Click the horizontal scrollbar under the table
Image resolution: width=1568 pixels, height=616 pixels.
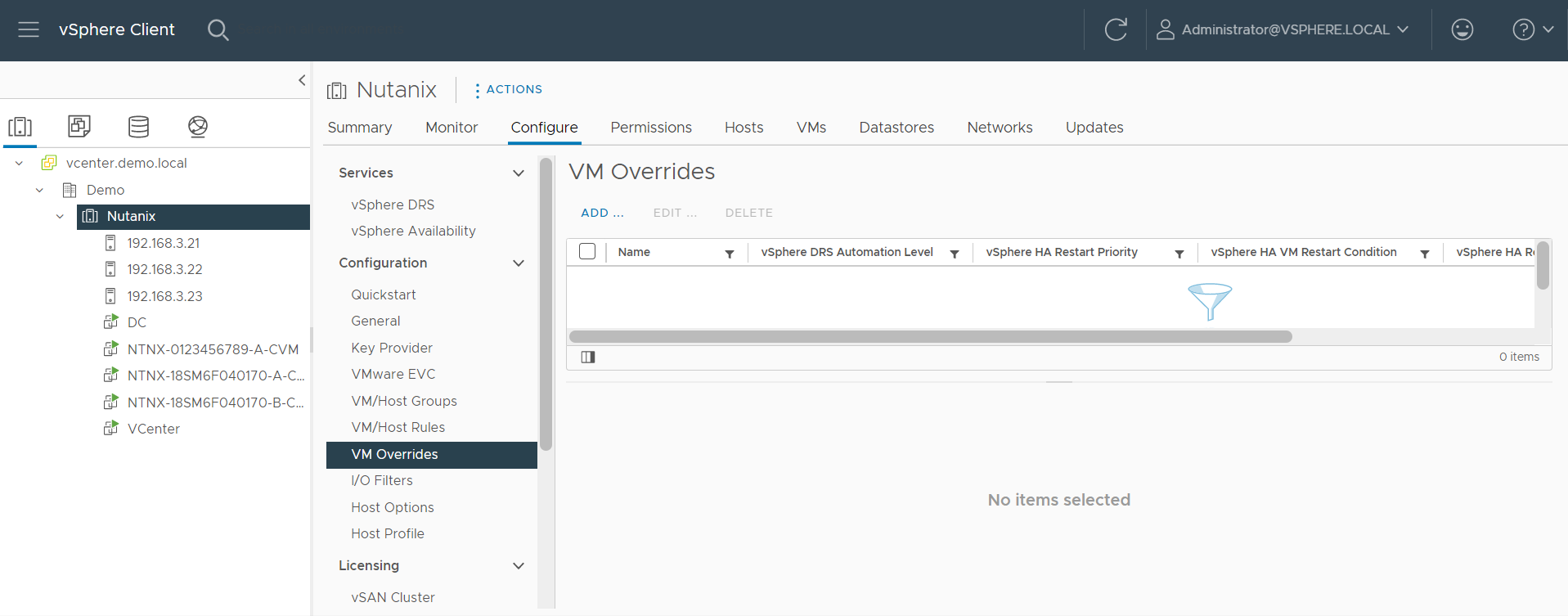pos(930,337)
